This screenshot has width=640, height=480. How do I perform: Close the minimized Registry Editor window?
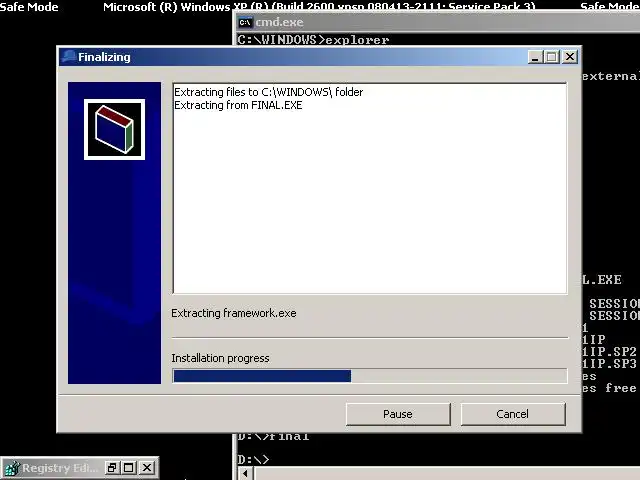tap(147, 468)
